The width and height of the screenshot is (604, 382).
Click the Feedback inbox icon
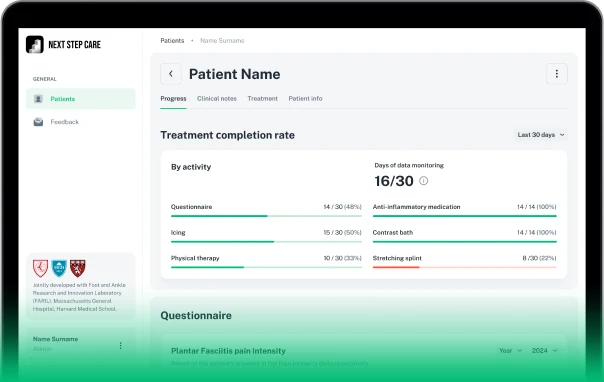tap(38, 122)
